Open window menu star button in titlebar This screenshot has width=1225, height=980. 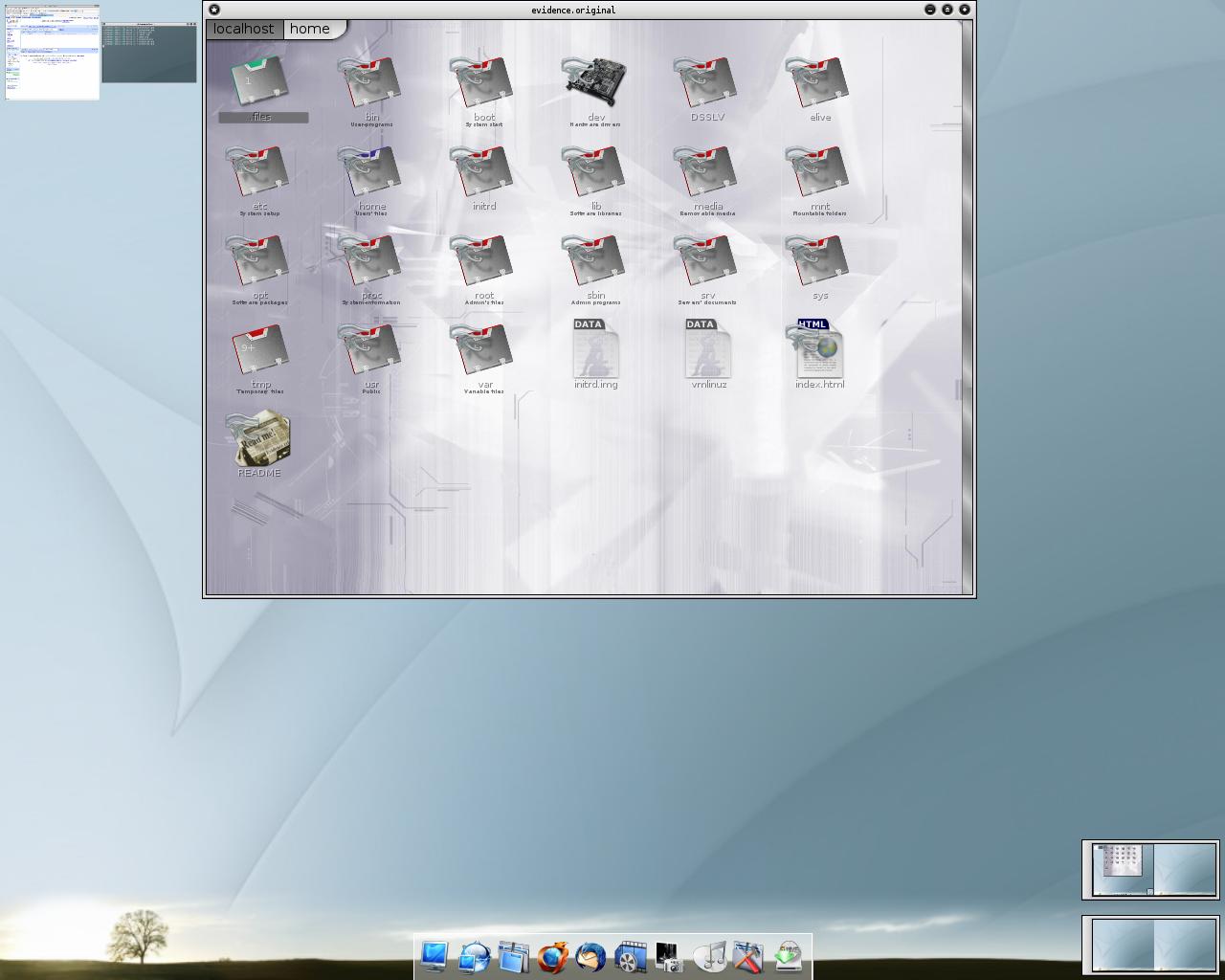click(214, 10)
